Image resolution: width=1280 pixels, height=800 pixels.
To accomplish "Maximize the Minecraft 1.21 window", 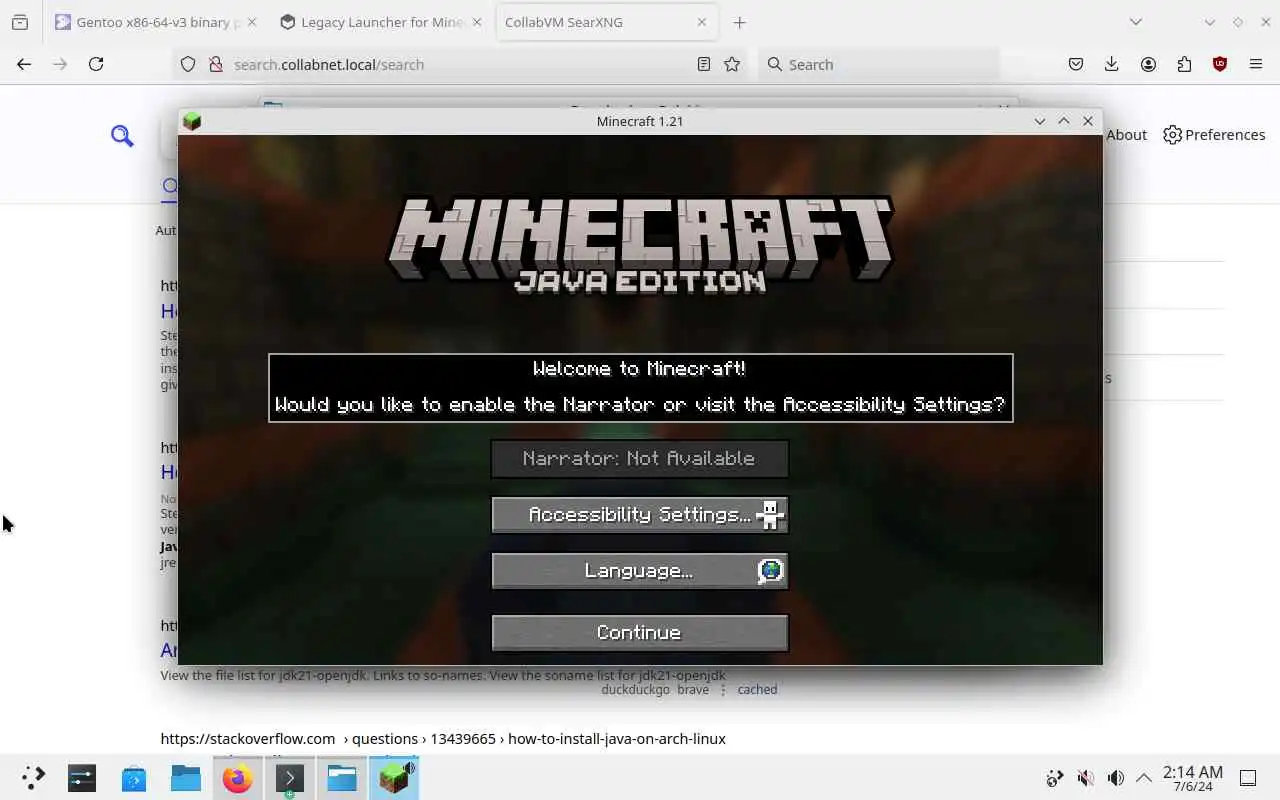I will [x=1064, y=121].
